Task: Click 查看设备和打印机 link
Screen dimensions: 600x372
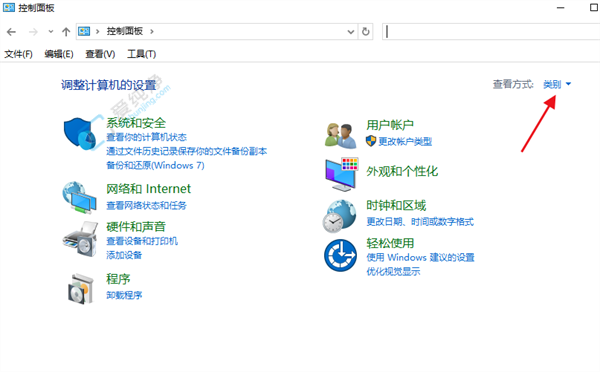Action: pyautogui.click(x=142, y=241)
